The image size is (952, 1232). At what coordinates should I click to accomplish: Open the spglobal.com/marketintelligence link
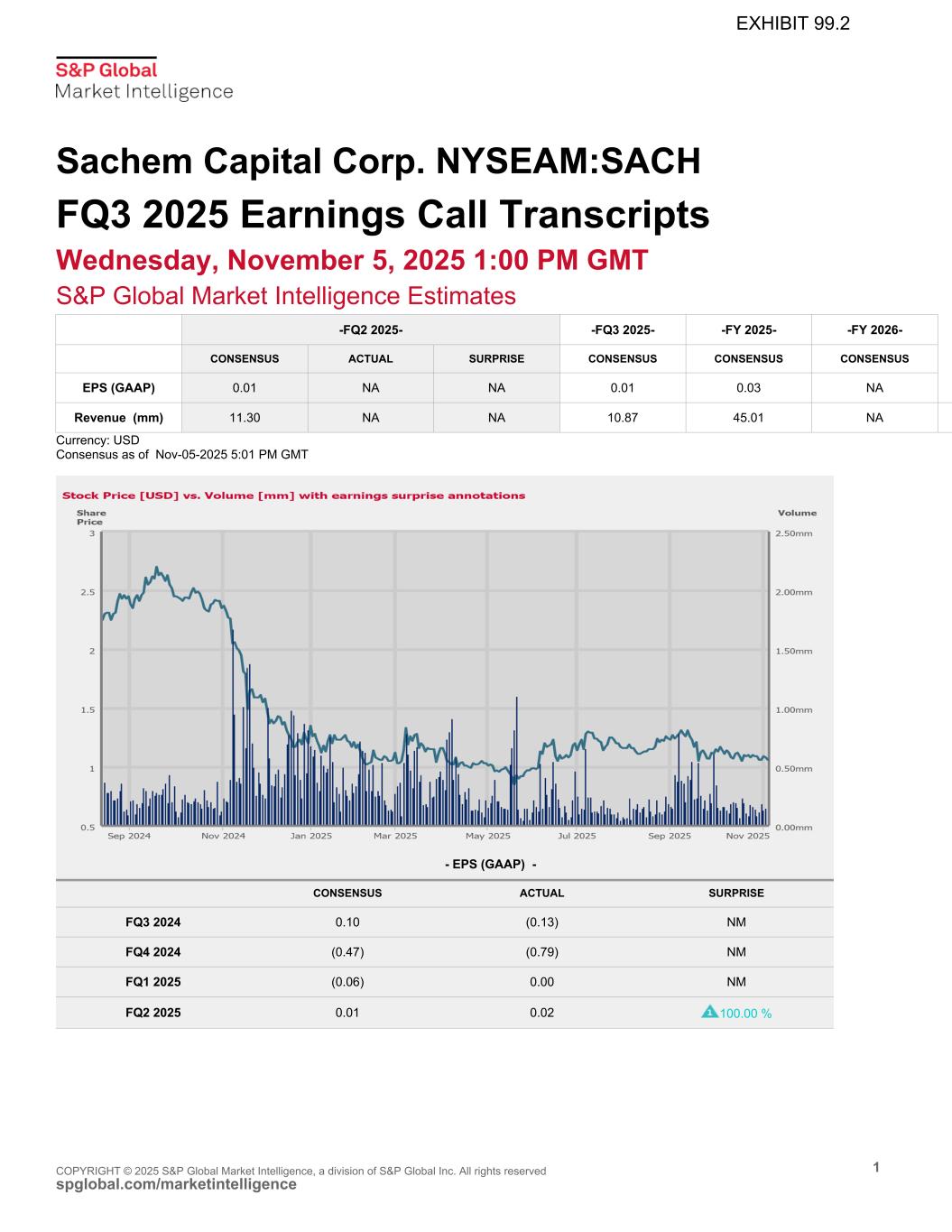(176, 1184)
